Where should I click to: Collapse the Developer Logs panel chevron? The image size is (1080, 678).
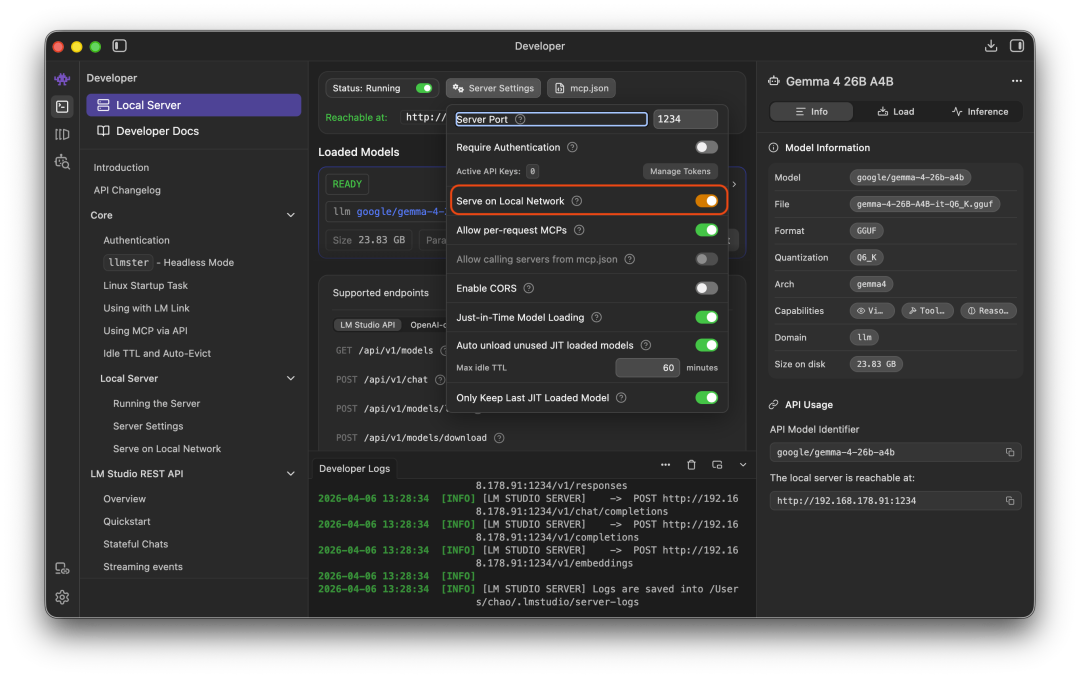(743, 465)
